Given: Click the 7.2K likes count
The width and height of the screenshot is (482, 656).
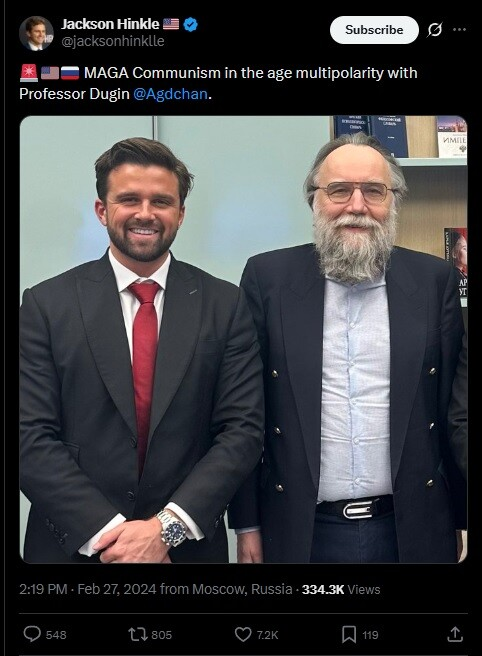Looking at the screenshot, I should (x=267, y=635).
